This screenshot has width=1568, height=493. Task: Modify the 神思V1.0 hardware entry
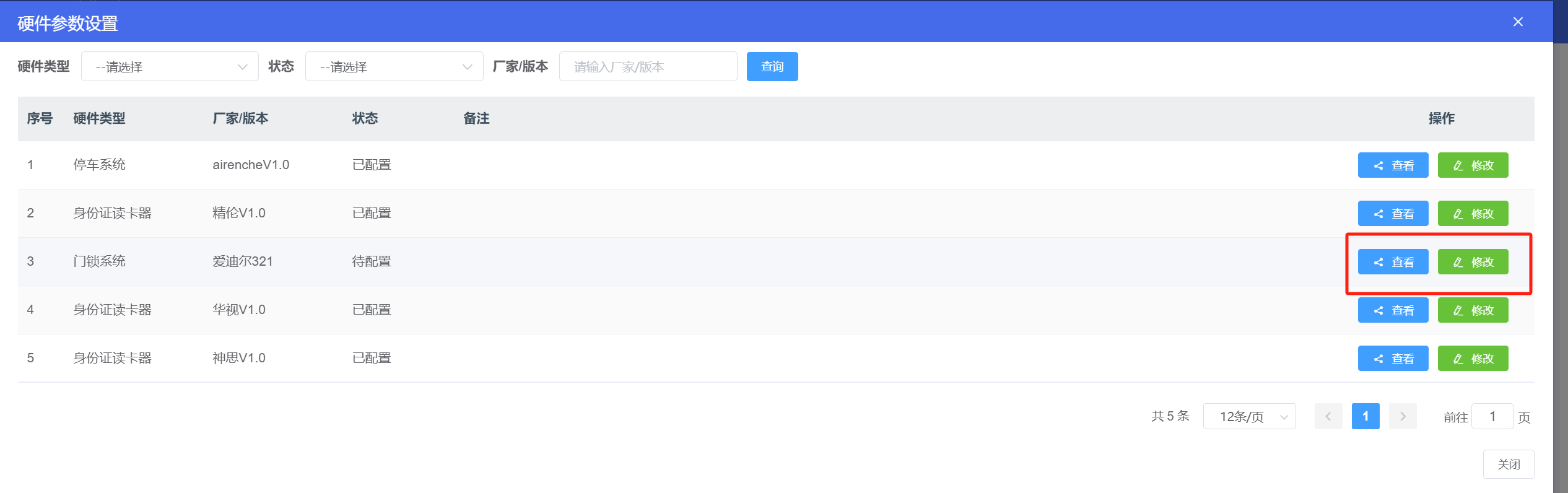click(1473, 359)
